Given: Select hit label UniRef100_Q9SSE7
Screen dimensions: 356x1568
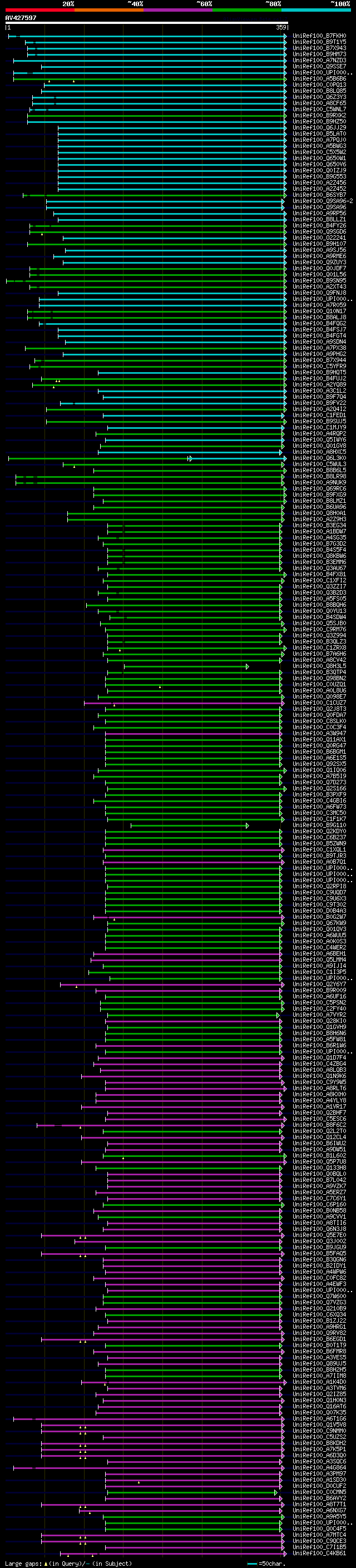Looking at the screenshot, I should [x=319, y=66].
